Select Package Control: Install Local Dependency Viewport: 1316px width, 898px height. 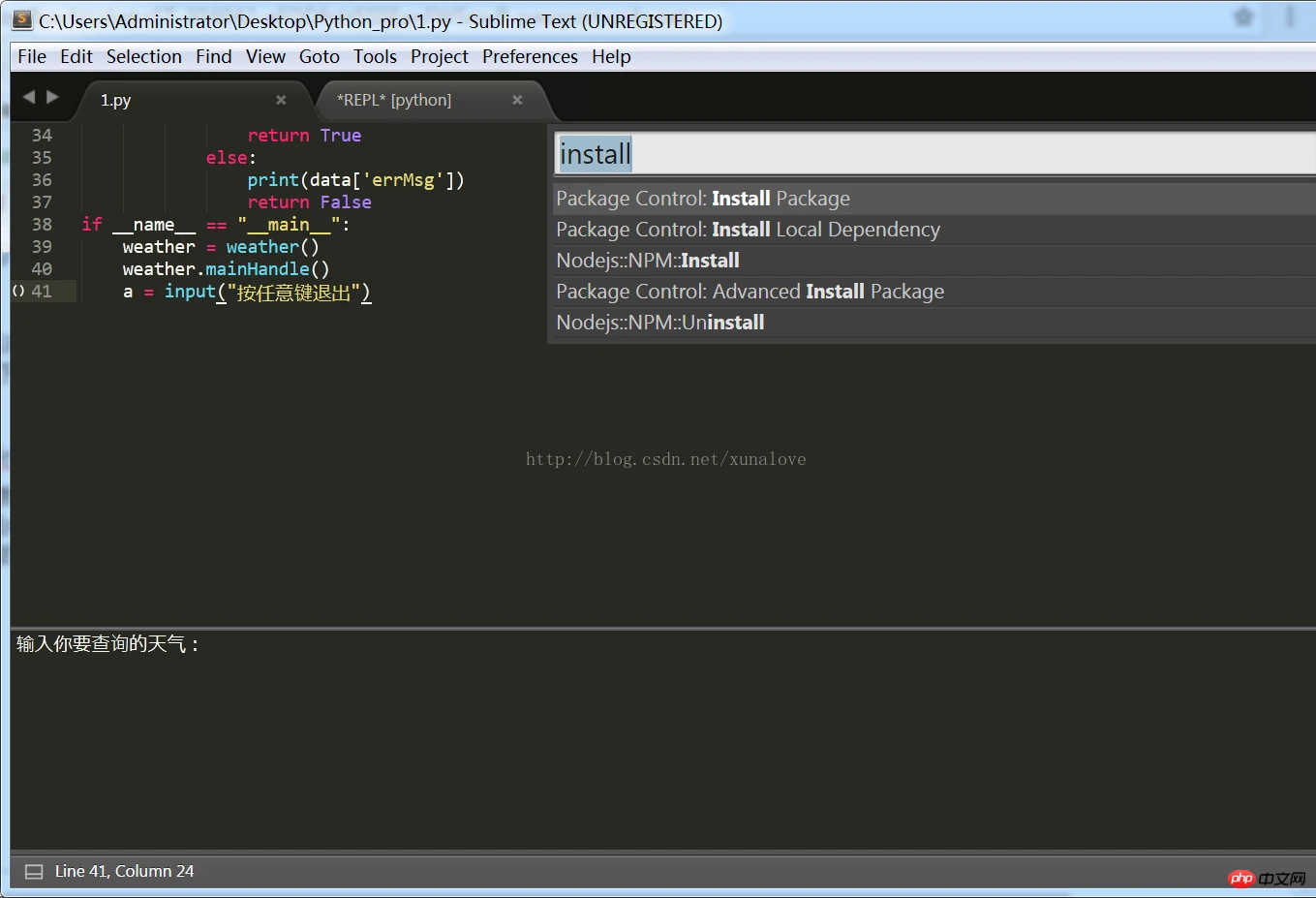(x=934, y=230)
